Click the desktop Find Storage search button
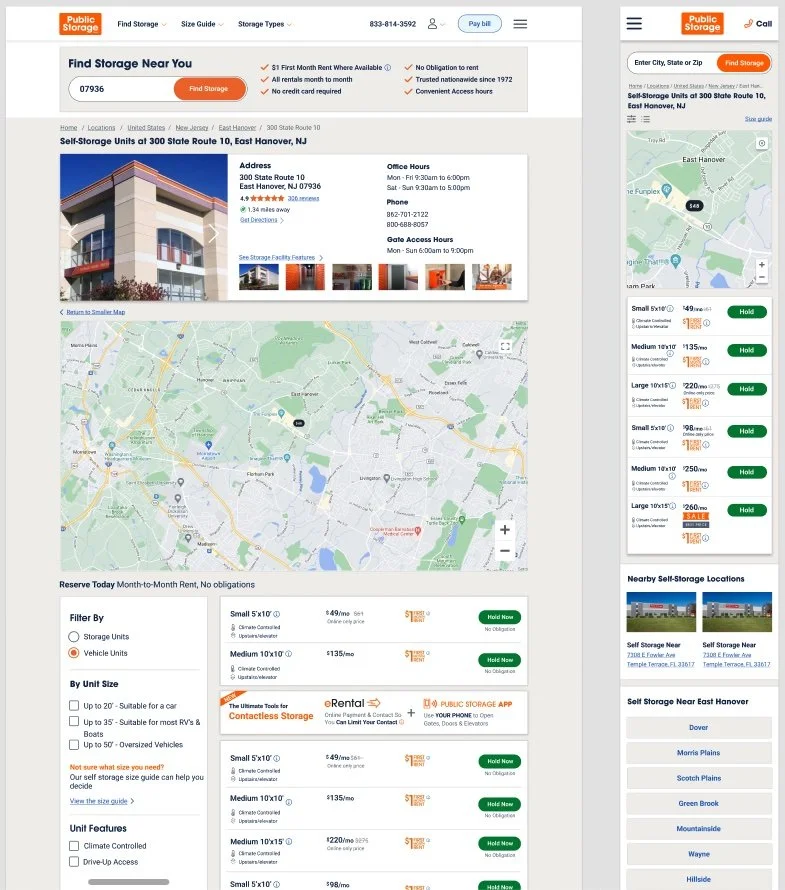The image size is (785, 890). [209, 89]
